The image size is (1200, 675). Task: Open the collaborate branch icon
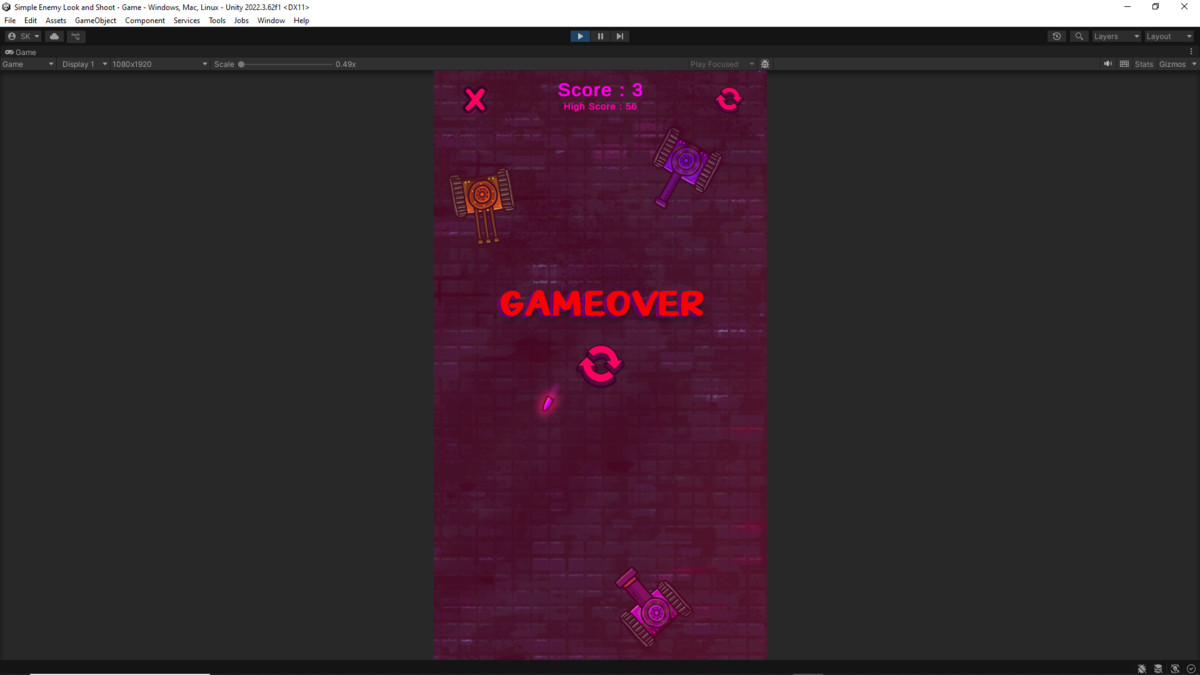(76, 36)
